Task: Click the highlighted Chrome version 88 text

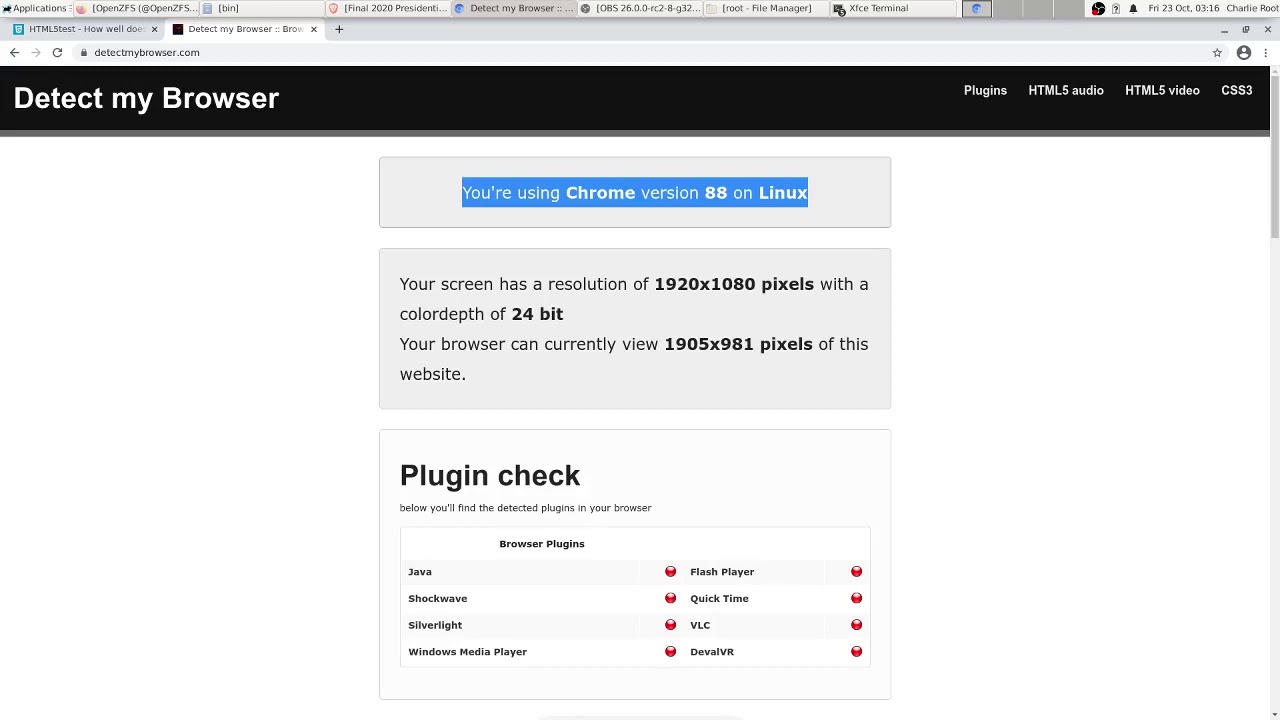Action: click(634, 193)
